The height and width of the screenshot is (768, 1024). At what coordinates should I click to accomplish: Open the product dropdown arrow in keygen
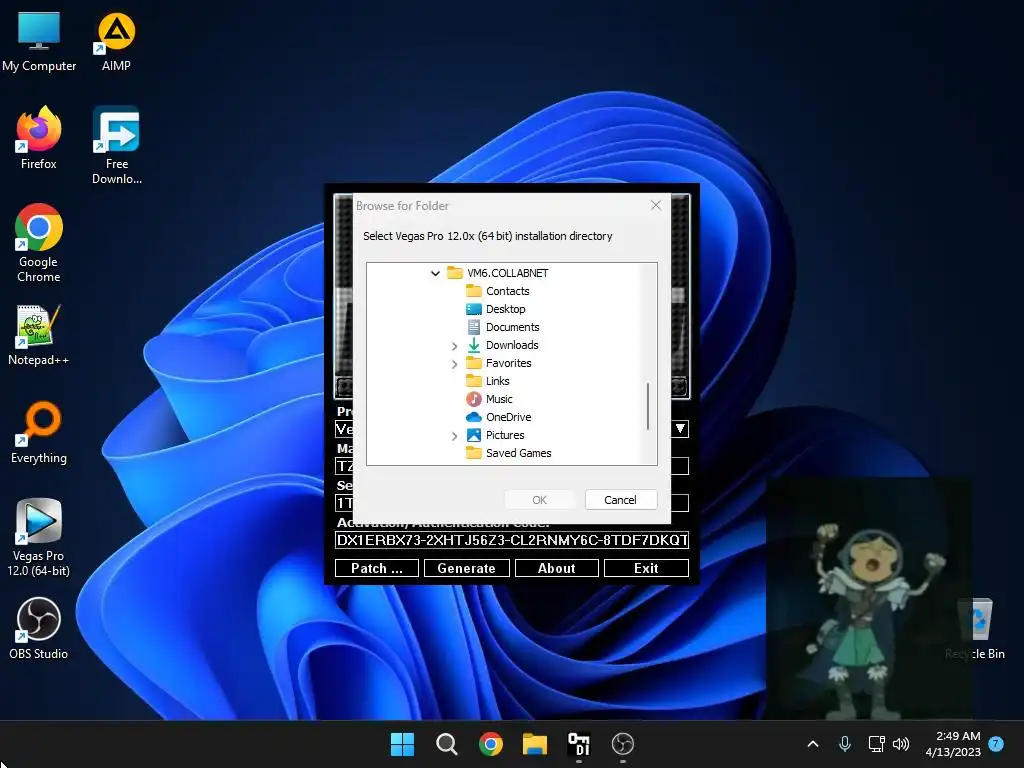click(680, 429)
